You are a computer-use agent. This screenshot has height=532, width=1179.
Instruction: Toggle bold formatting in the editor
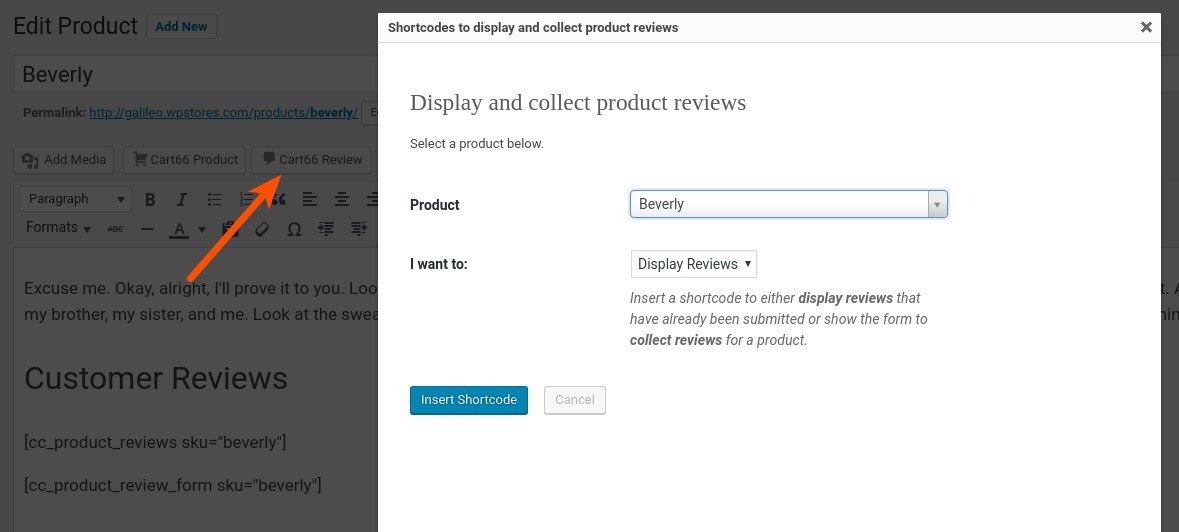(150, 199)
